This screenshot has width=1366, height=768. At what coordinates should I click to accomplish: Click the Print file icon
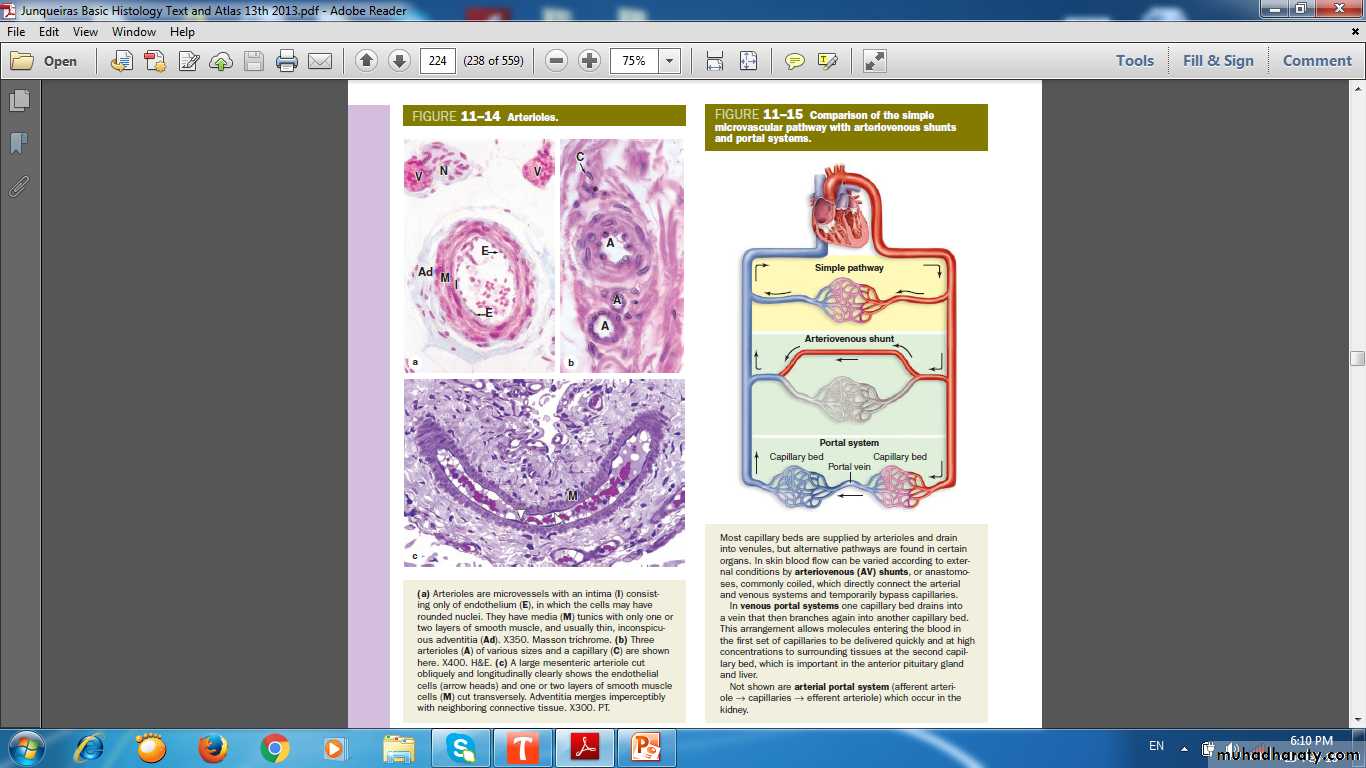287,61
